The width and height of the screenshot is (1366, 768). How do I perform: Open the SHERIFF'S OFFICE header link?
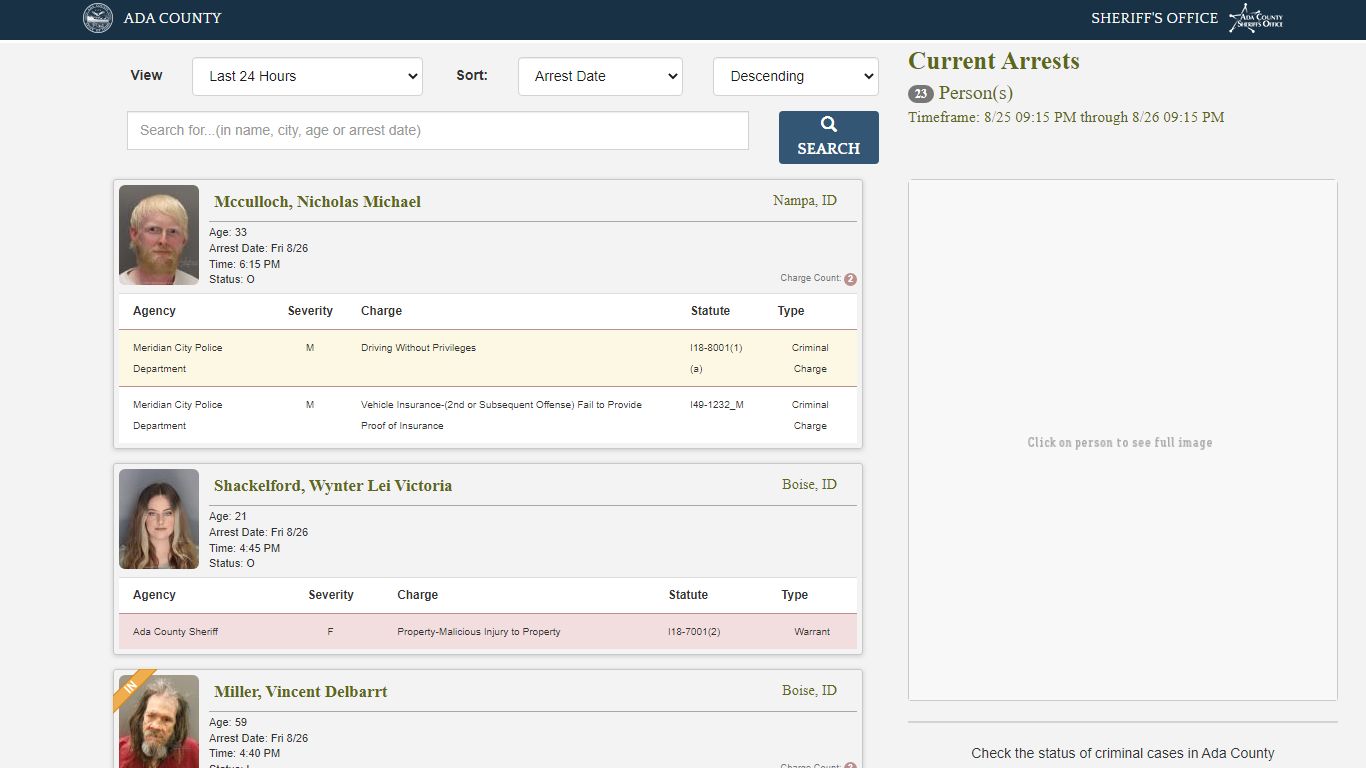[1154, 18]
